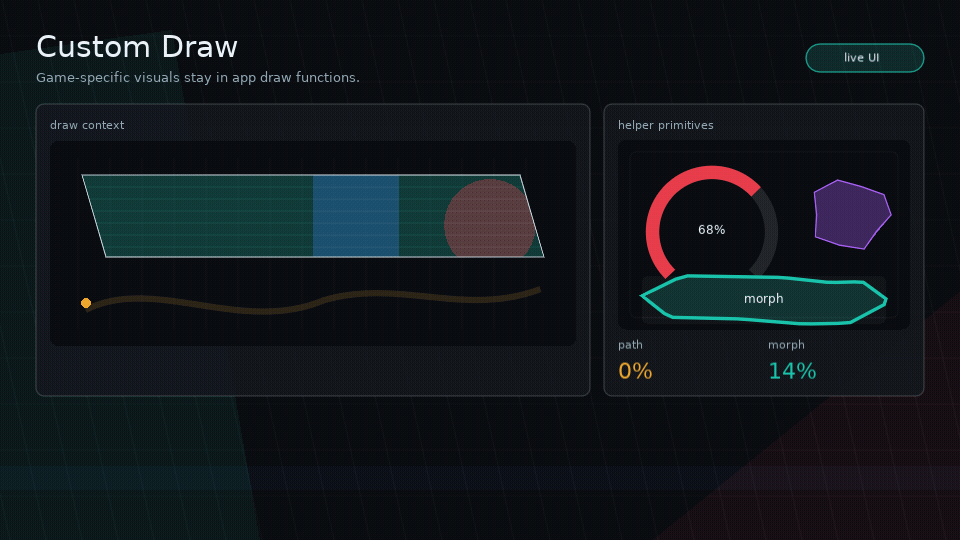Click the blue rectangle in the parallelogram
960x540 pixels.
tap(356, 216)
